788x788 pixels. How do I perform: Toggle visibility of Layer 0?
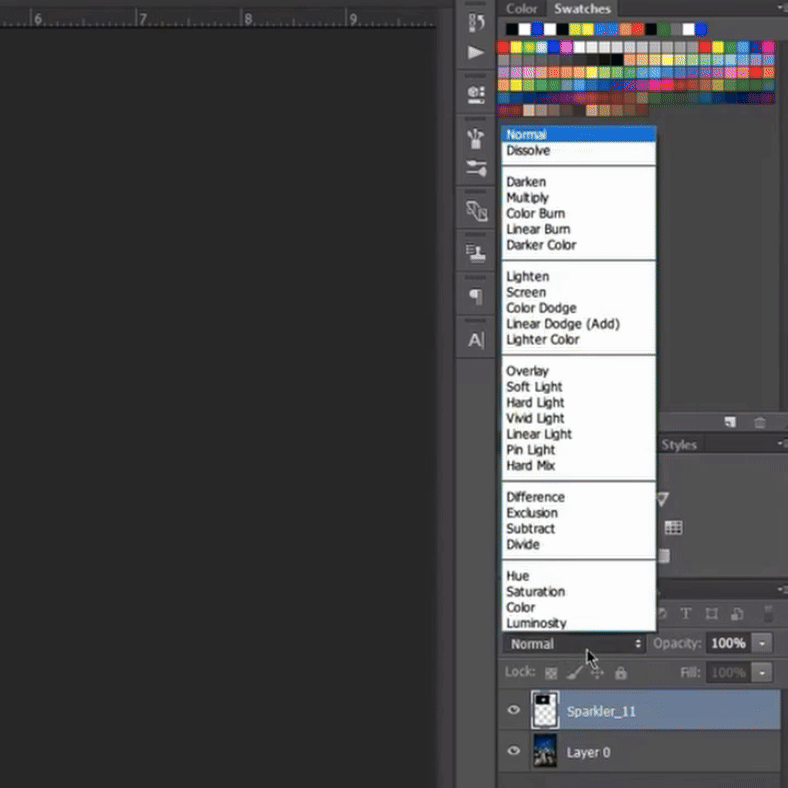[514, 752]
